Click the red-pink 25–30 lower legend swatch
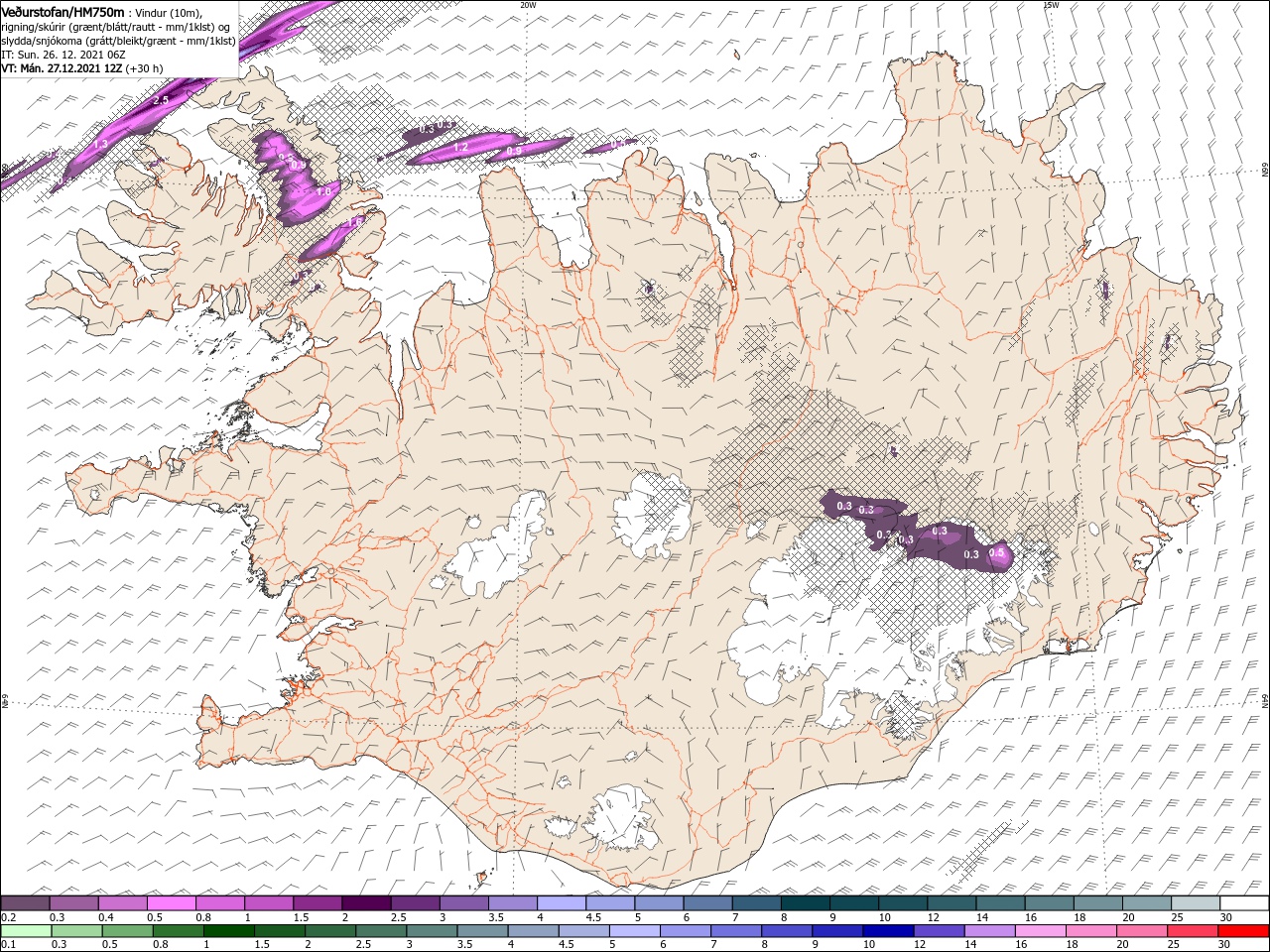 pos(1192,930)
